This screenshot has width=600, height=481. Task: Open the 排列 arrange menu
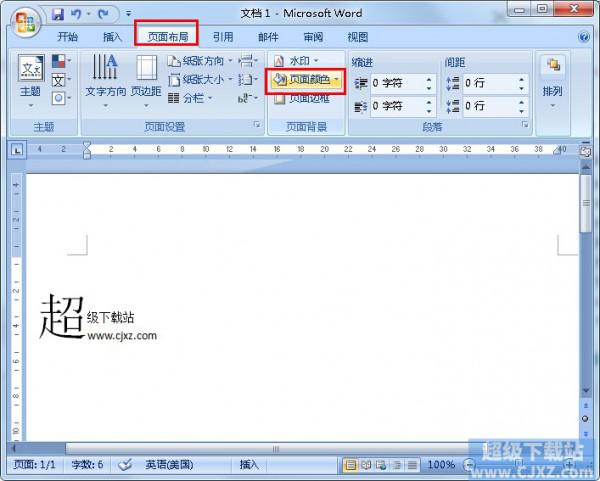(x=553, y=81)
